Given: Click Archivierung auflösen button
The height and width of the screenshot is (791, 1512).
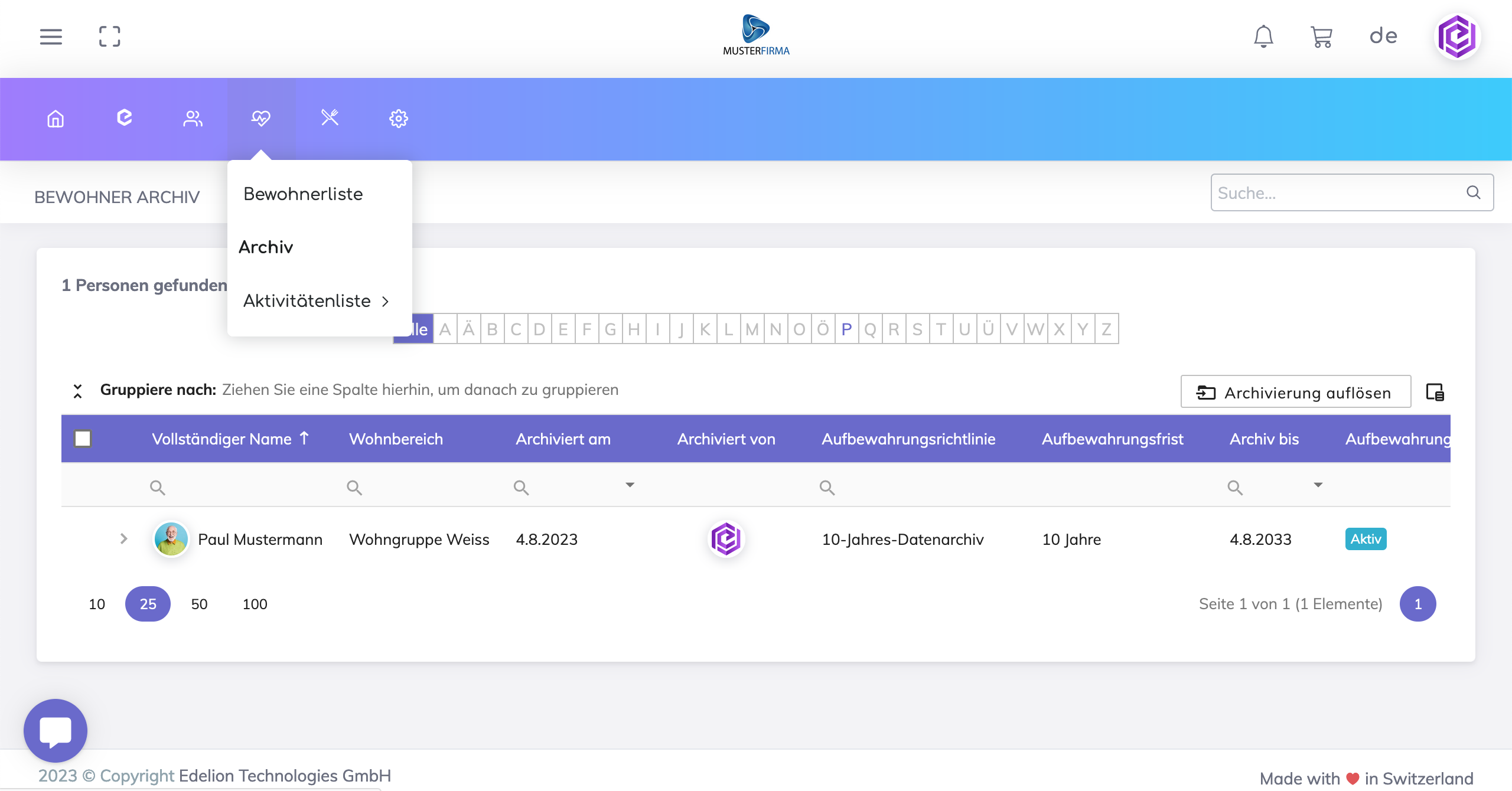Looking at the screenshot, I should click(x=1295, y=392).
